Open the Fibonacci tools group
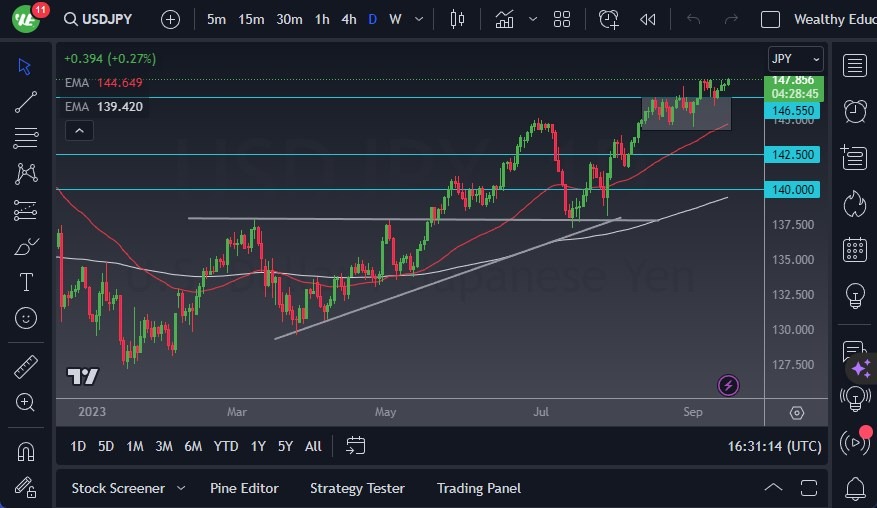The height and width of the screenshot is (508, 877). point(26,137)
